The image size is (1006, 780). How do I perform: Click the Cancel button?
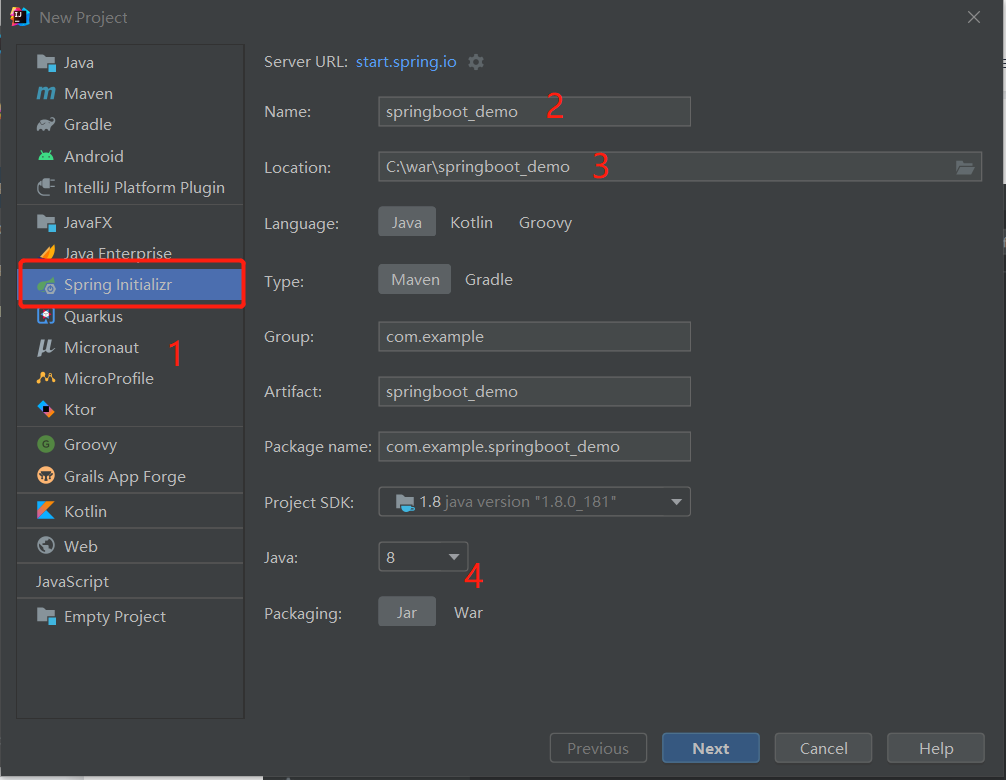(823, 748)
